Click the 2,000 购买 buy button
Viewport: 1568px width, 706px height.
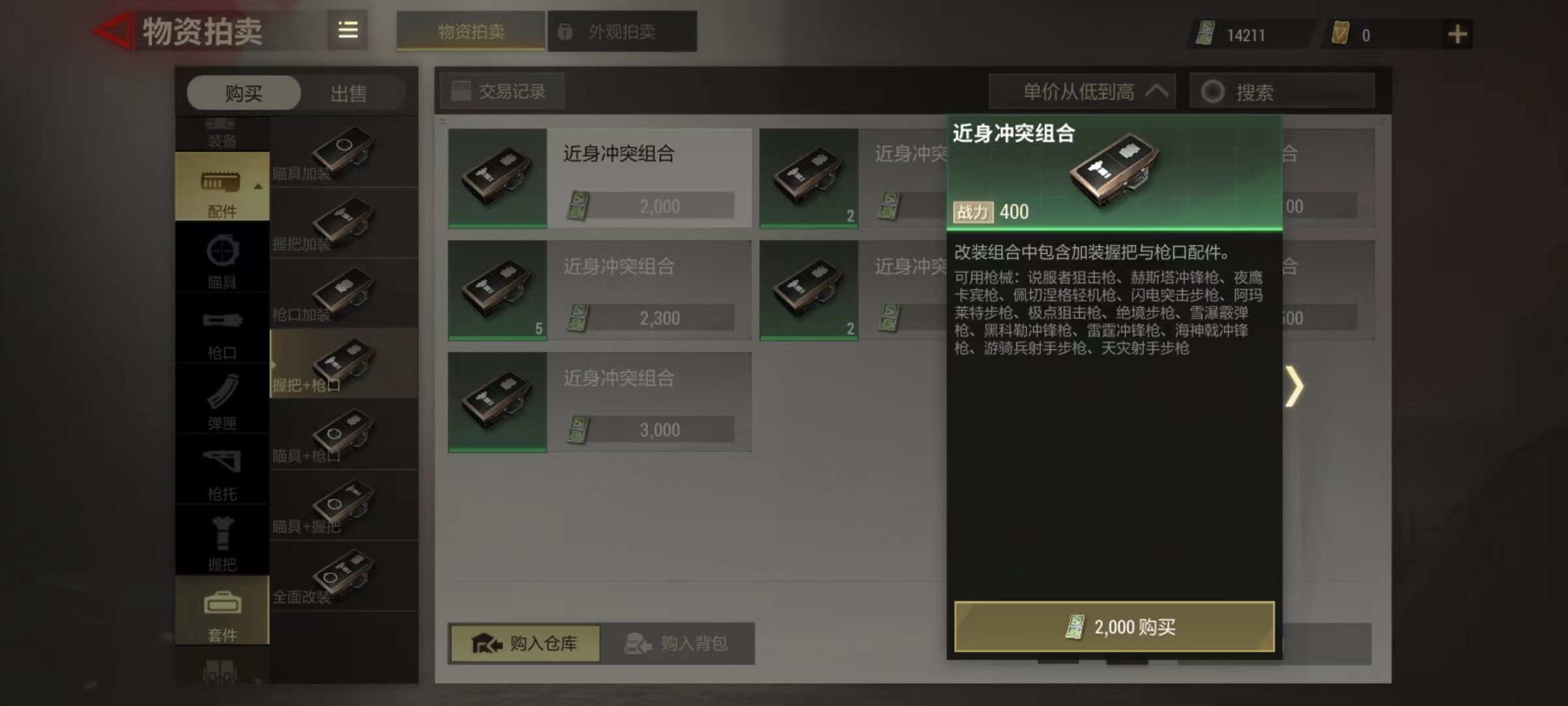(x=1115, y=627)
